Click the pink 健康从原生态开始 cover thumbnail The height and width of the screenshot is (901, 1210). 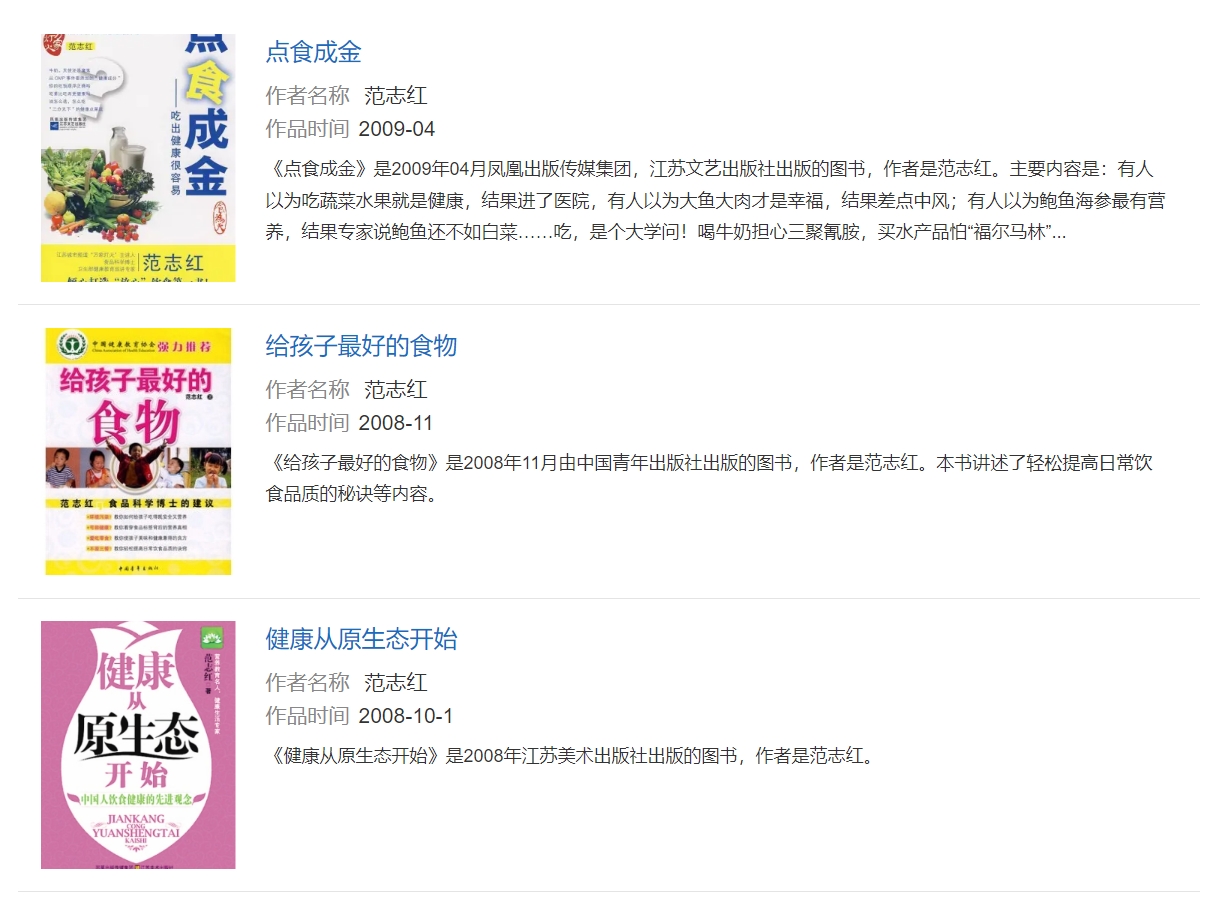tap(138, 745)
